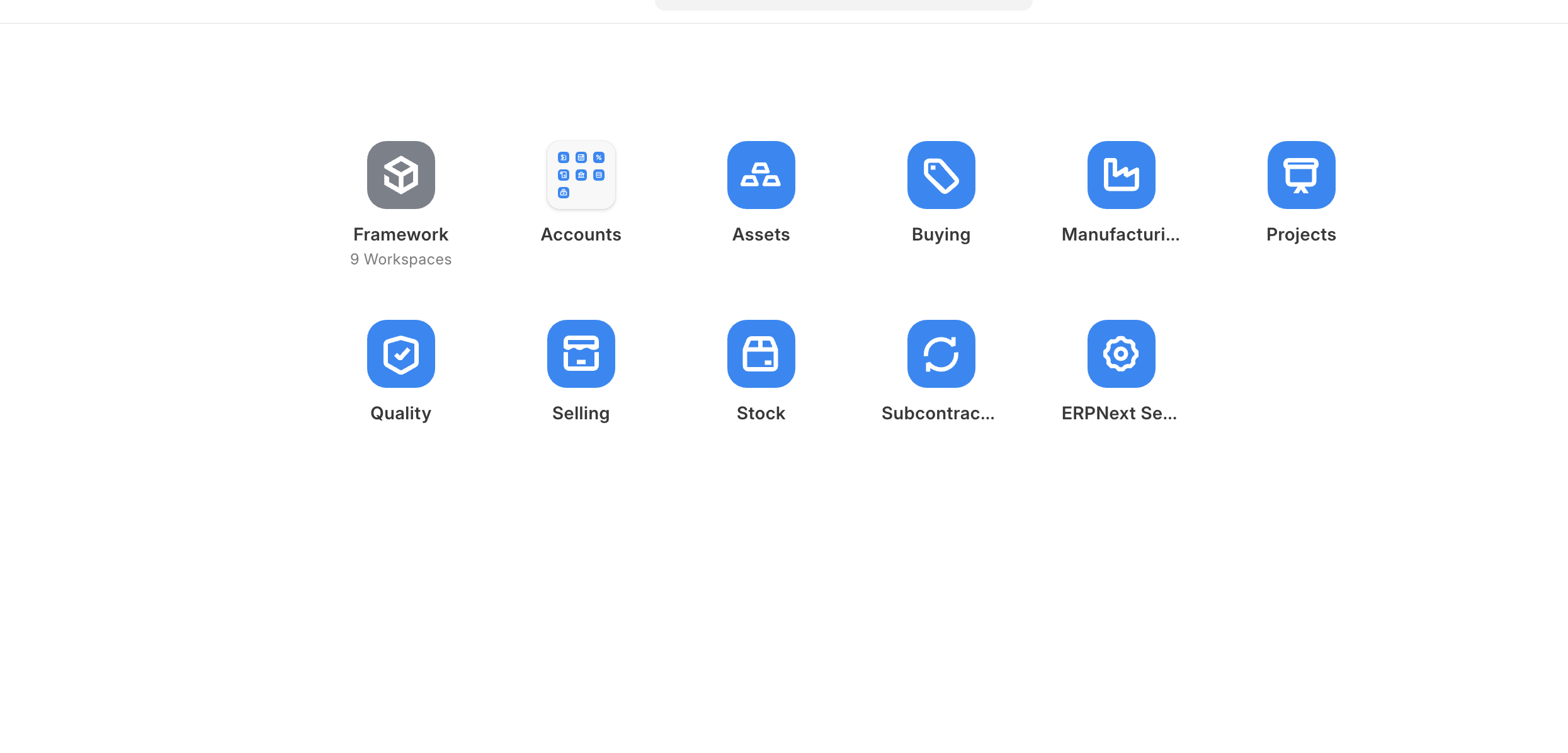Click the 9 Workspaces subtitle

[401, 259]
